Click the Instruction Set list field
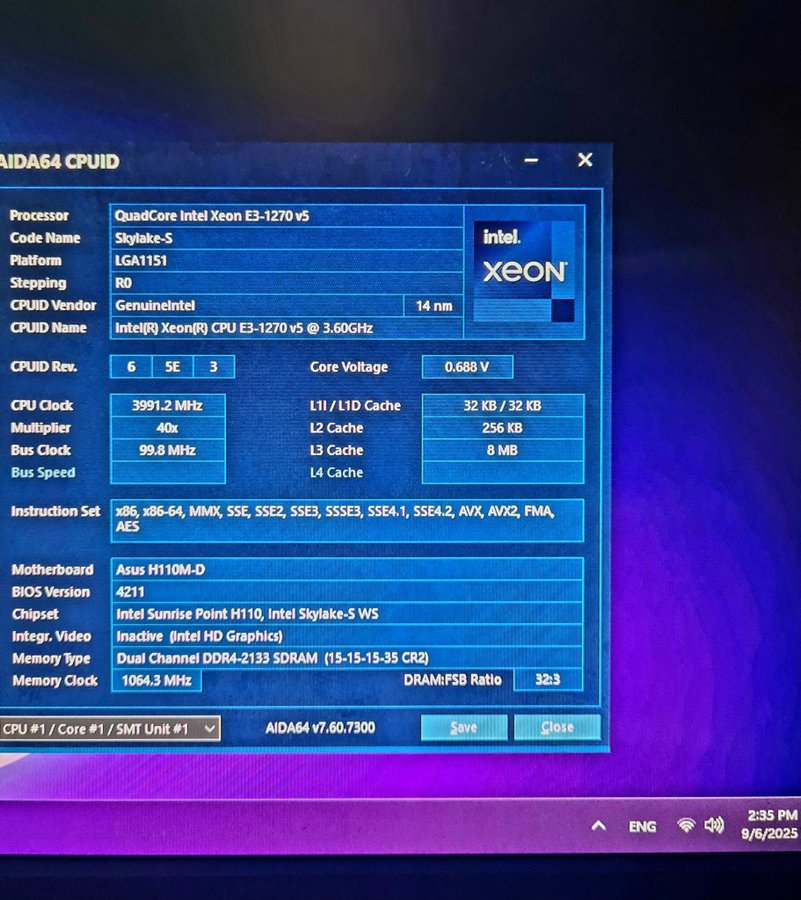This screenshot has width=801, height=900. coord(347,520)
